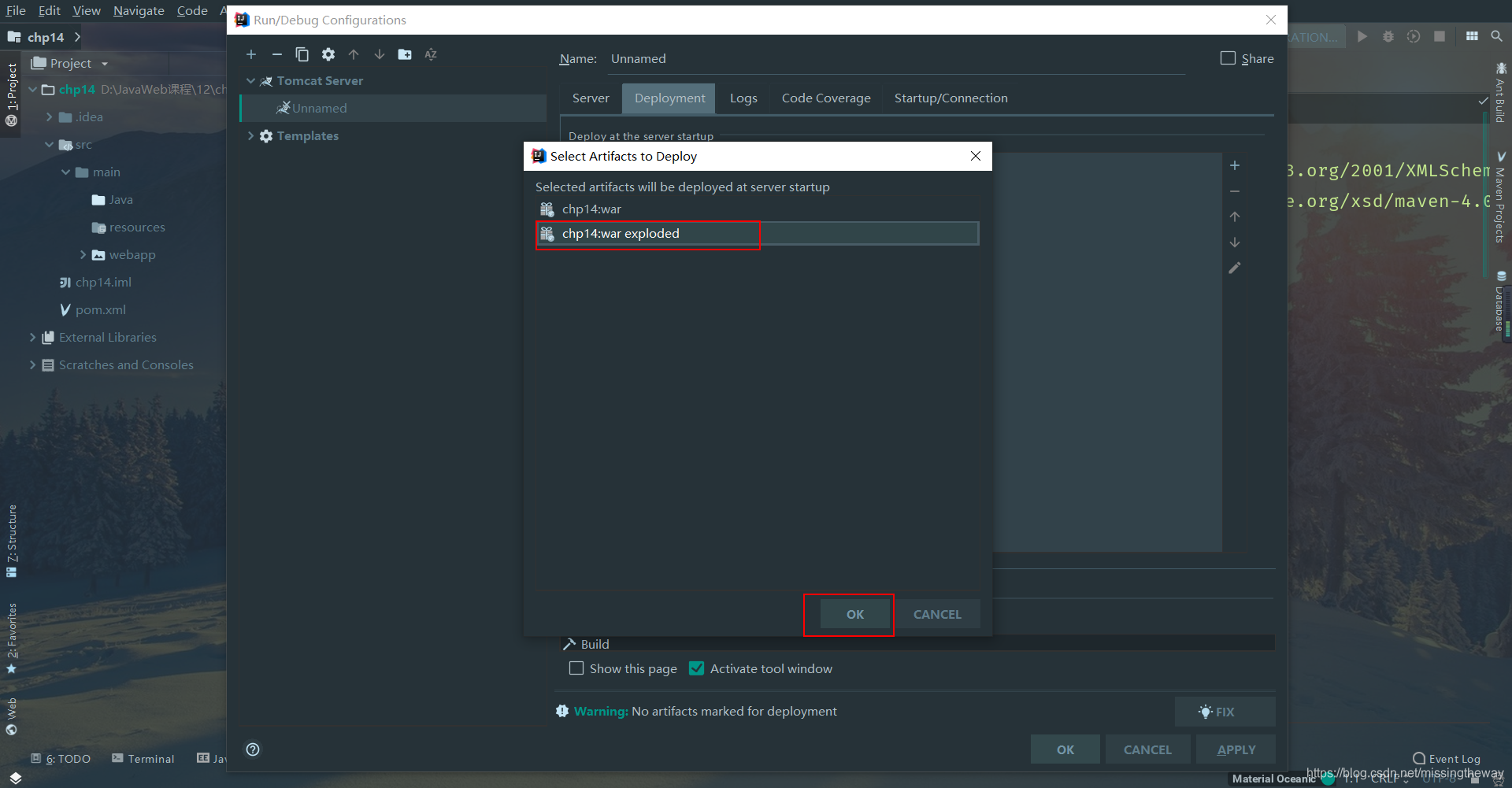The height and width of the screenshot is (788, 1512).
Task: Move configuration down arrow in toolbar
Action: click(380, 54)
